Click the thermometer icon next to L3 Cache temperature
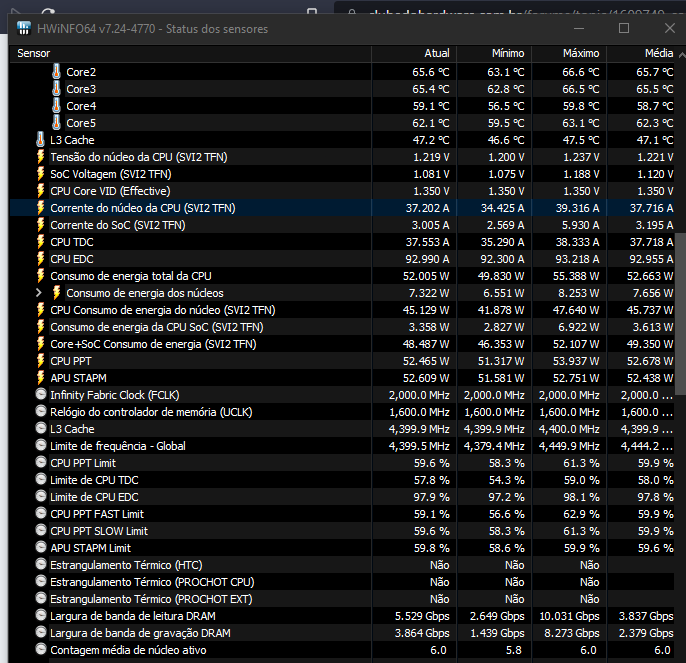The width and height of the screenshot is (686, 663). tap(40, 140)
